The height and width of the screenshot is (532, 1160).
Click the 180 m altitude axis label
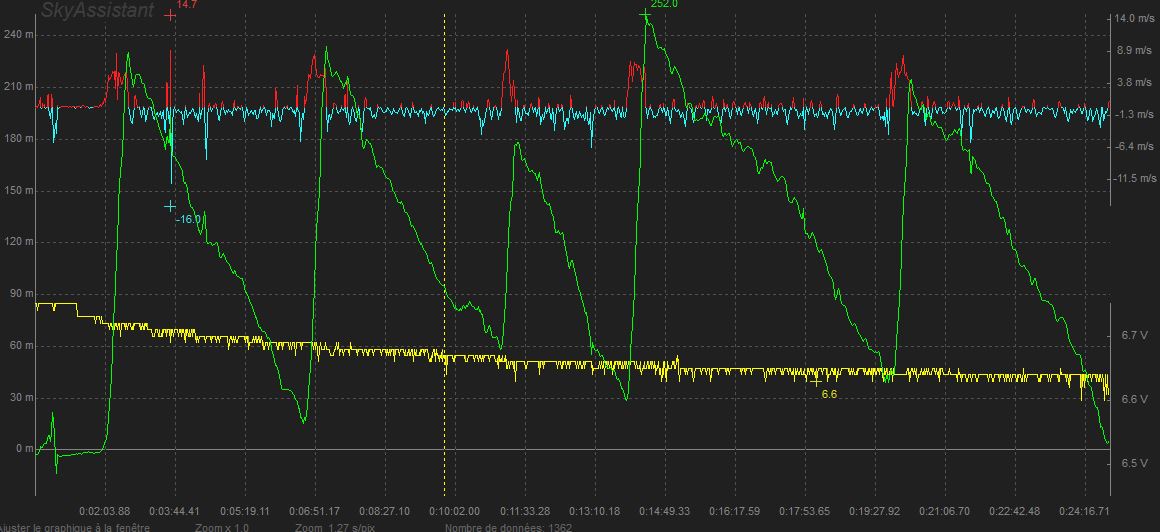(x=18, y=138)
